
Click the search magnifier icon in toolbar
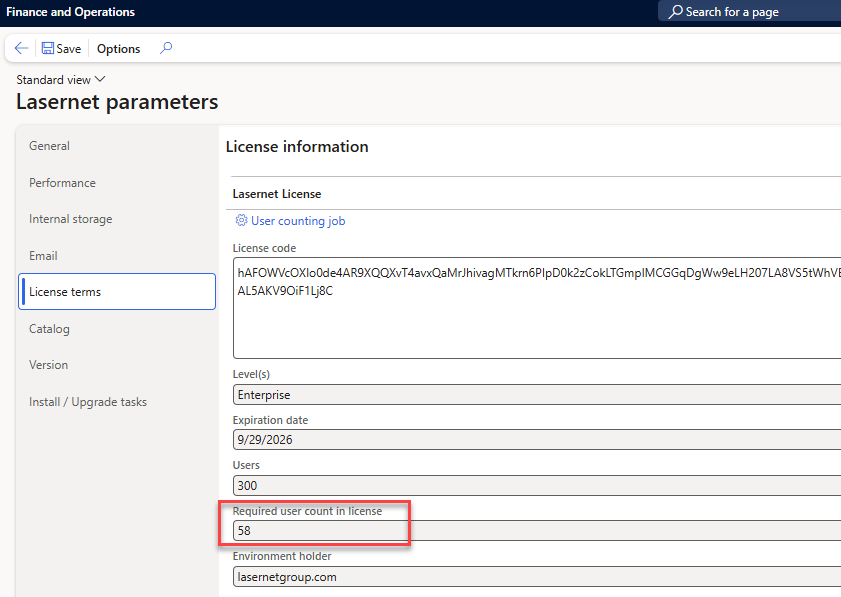166,48
